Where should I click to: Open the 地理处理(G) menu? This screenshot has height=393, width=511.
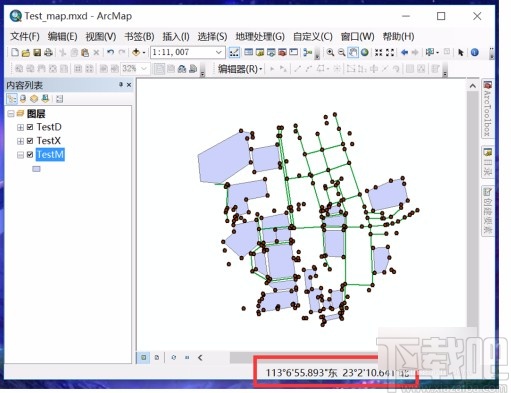coord(260,36)
